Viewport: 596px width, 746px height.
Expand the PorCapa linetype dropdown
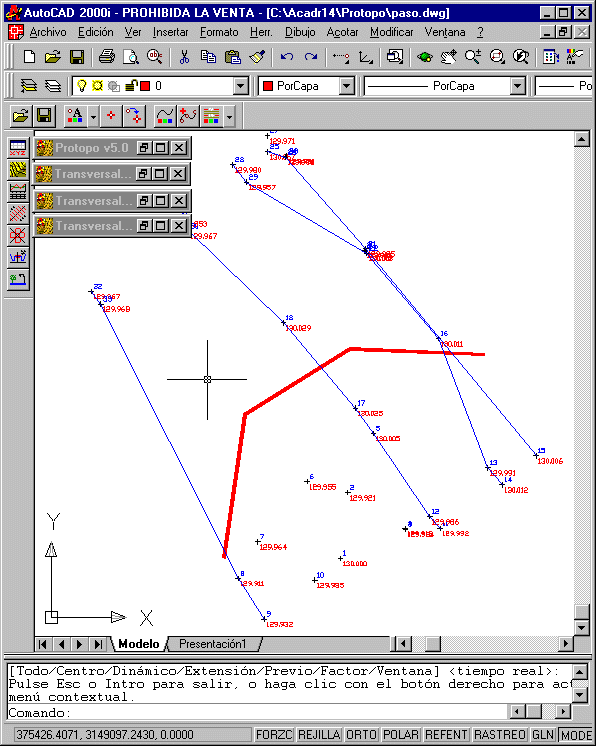tap(518, 86)
